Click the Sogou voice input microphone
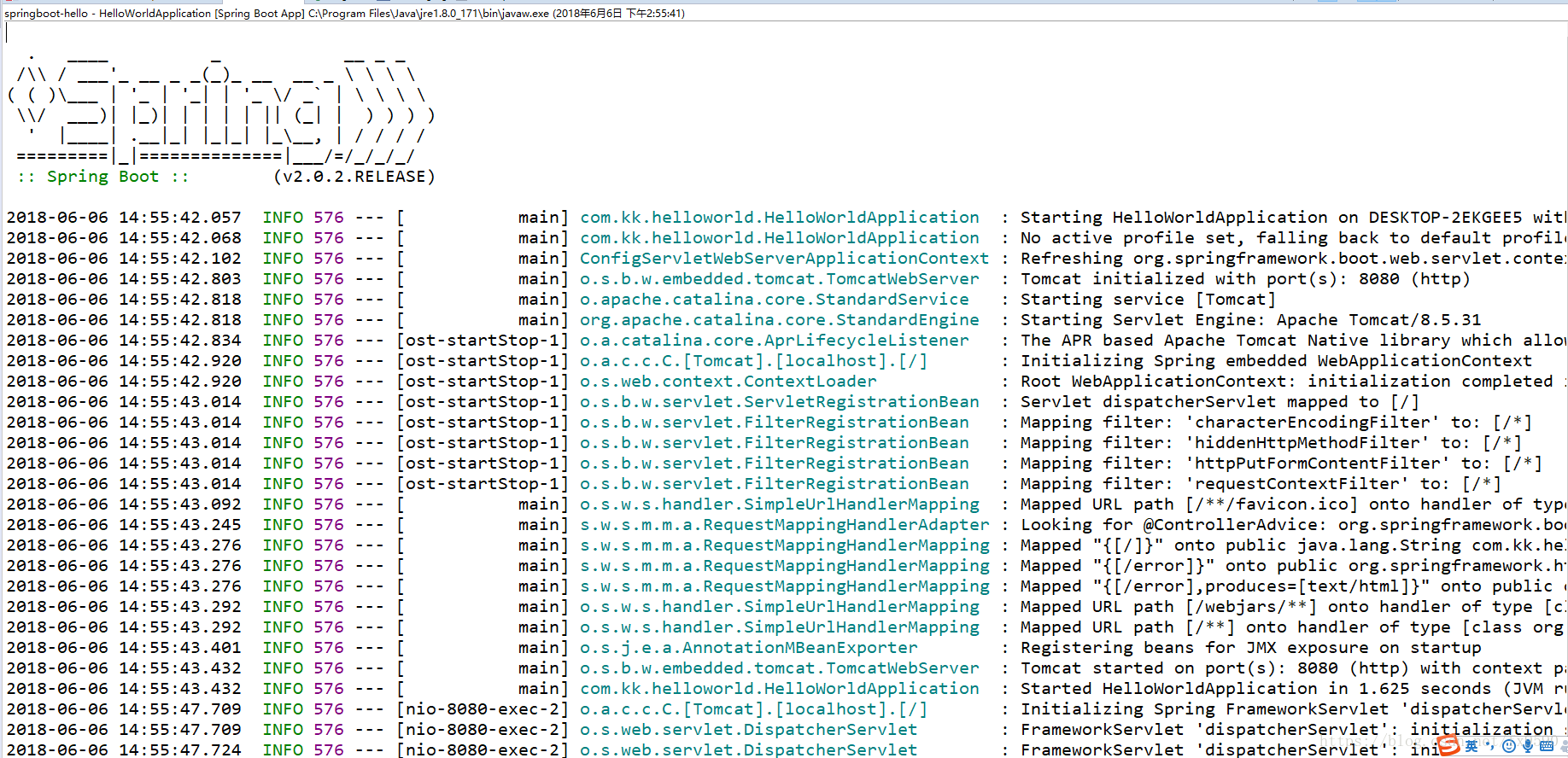Viewport: 1568px width, 758px height. 1528,746
